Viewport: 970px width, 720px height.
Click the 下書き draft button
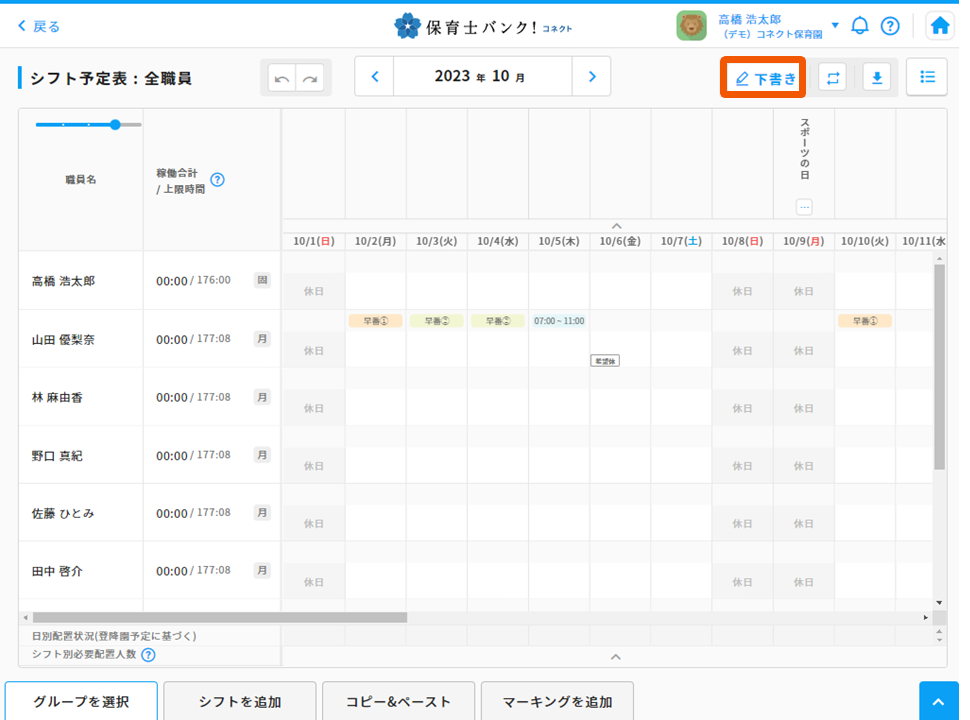[x=764, y=78]
